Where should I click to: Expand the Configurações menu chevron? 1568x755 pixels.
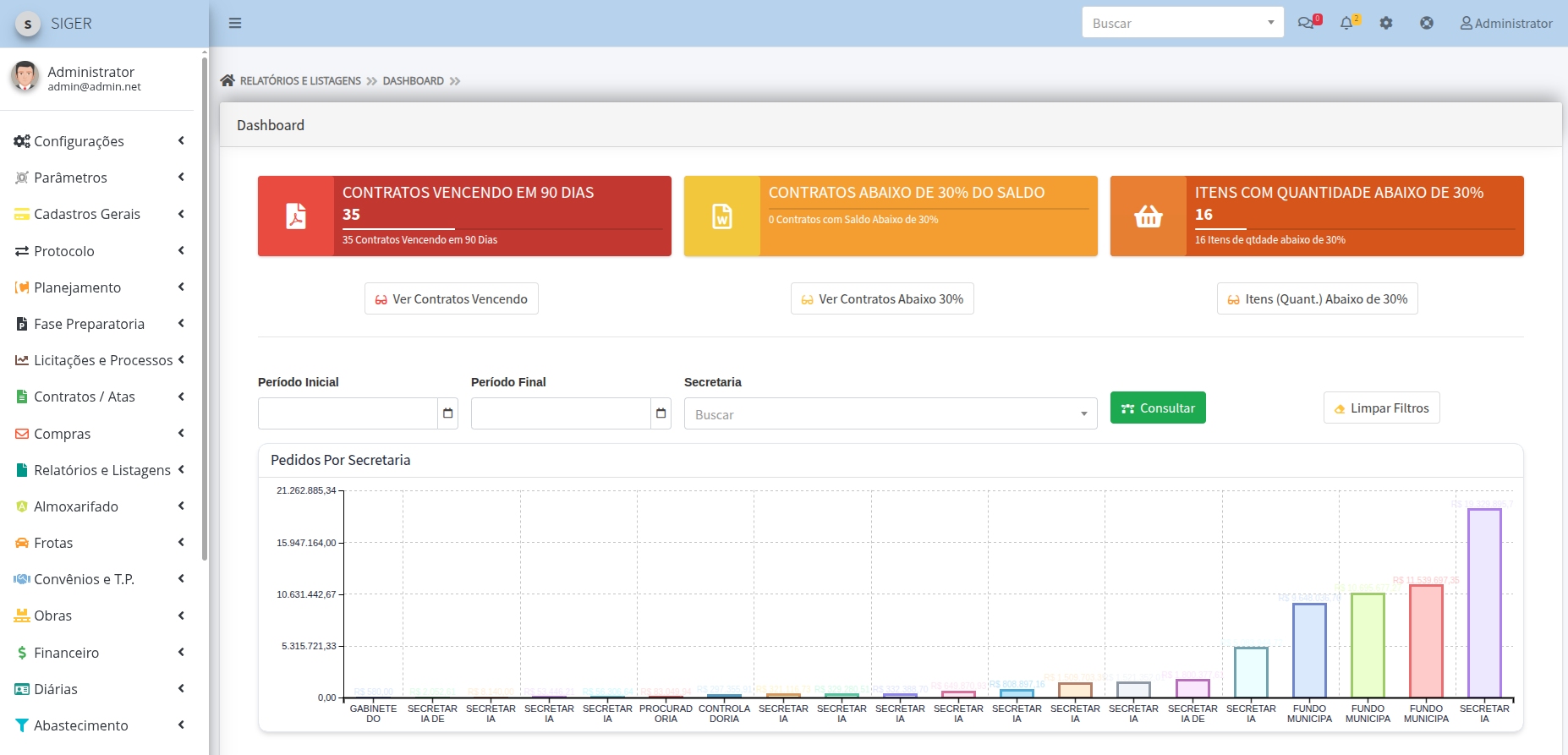pyautogui.click(x=181, y=140)
